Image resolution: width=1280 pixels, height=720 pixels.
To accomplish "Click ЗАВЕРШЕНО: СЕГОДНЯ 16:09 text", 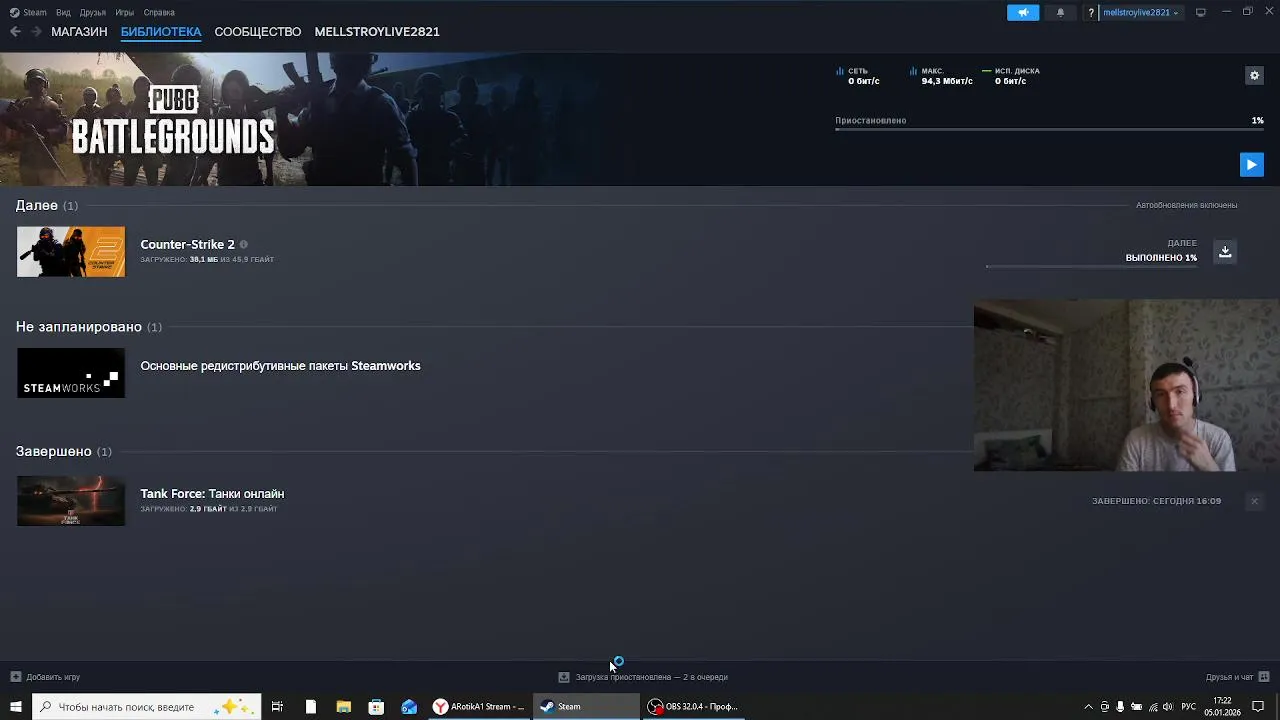I will pyautogui.click(x=1156, y=501).
